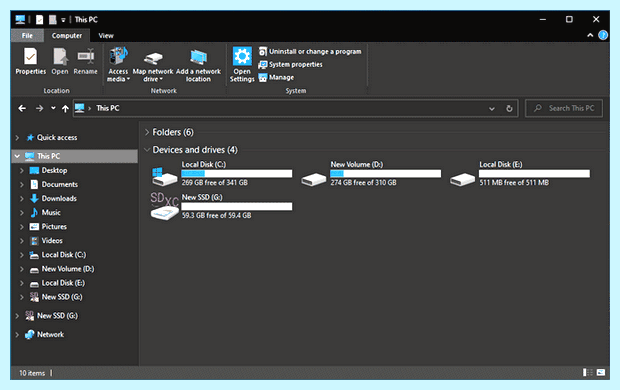
Task: Click title bar properties quick icon
Action: click(39, 19)
